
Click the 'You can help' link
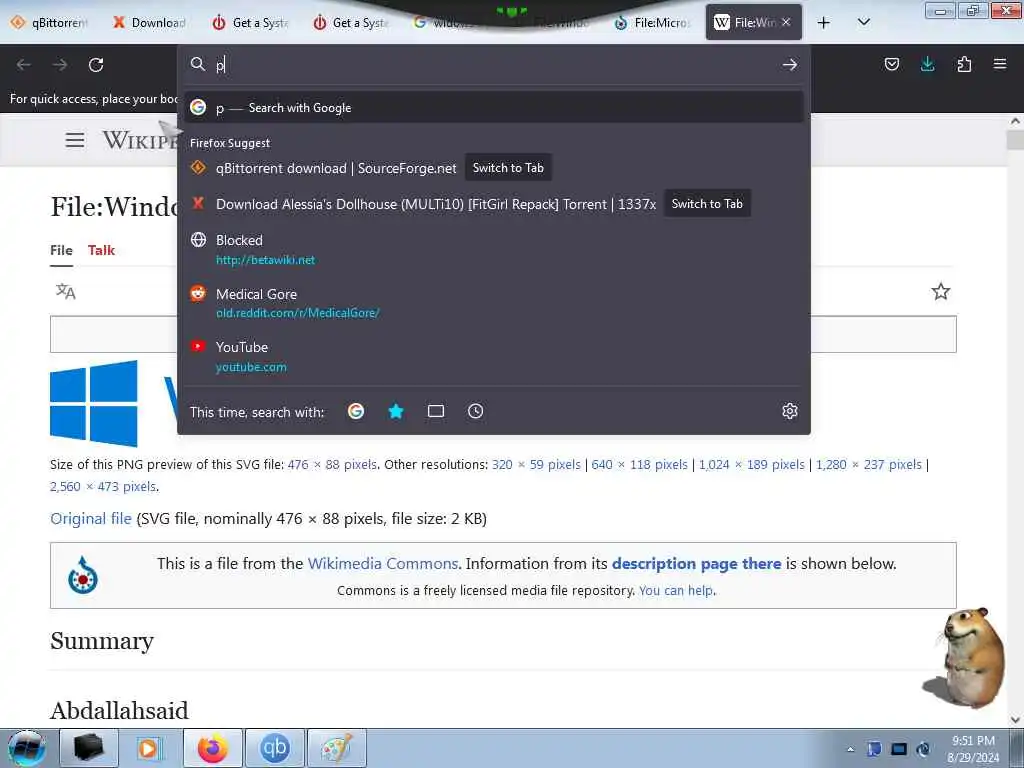(676, 590)
